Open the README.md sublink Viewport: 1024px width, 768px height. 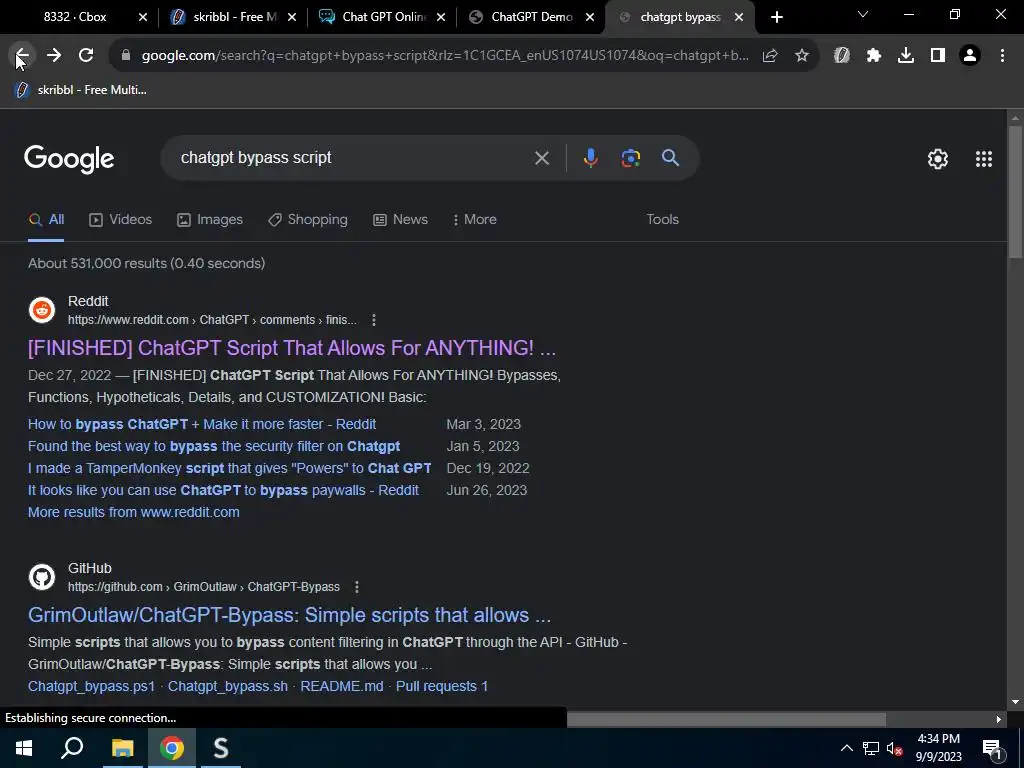(x=342, y=686)
